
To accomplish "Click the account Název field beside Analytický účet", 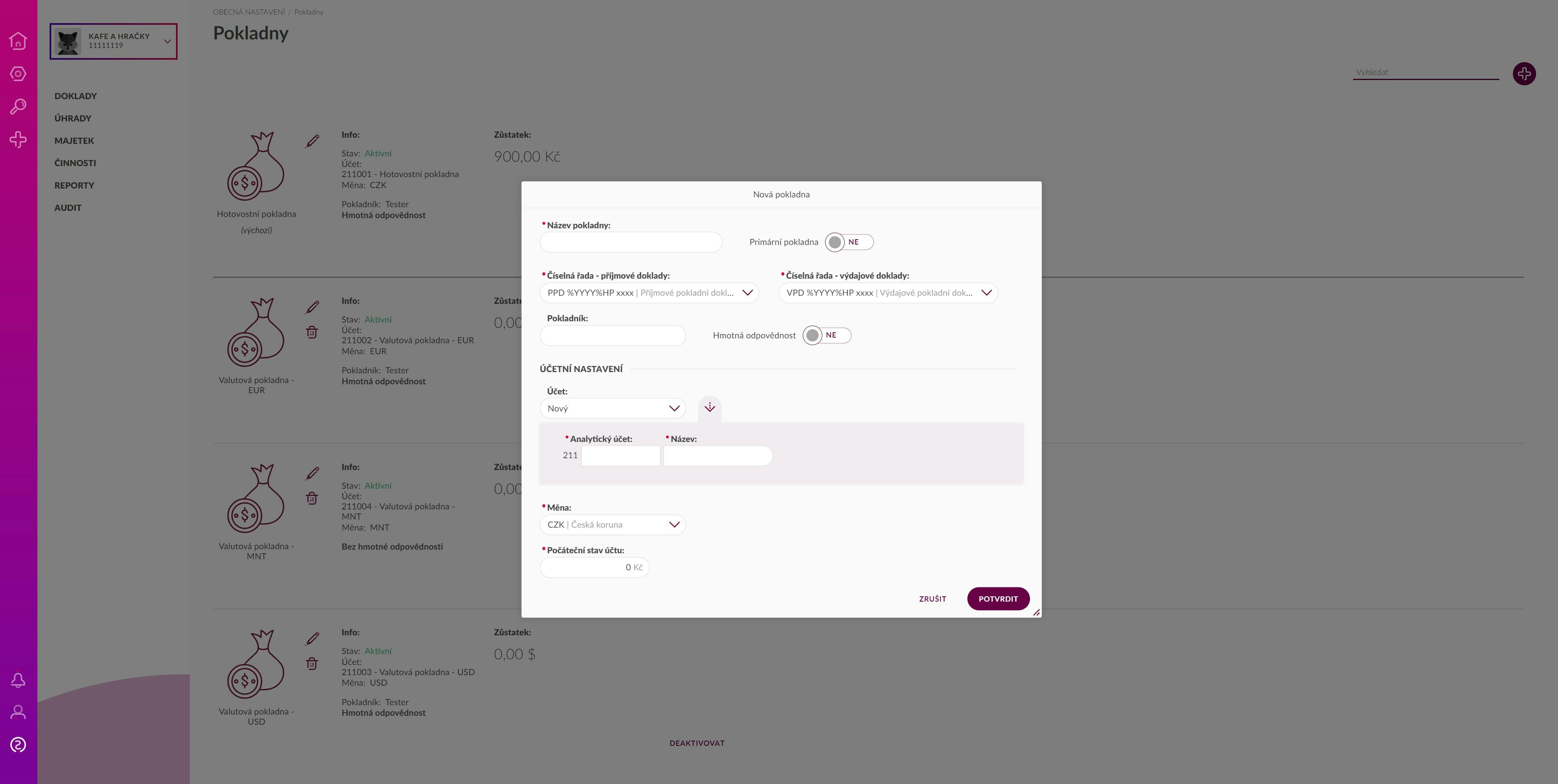I will pos(718,456).
